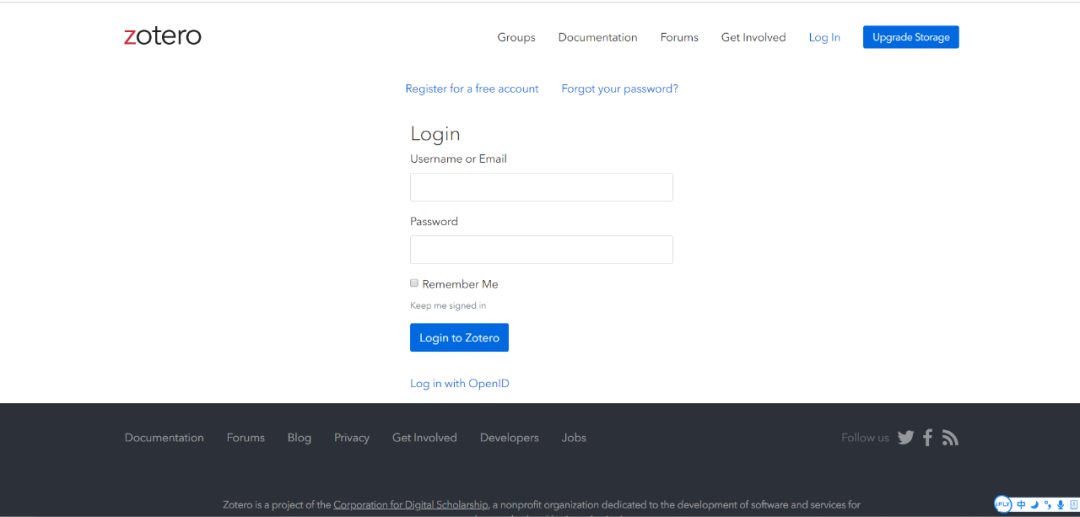Image resolution: width=1080 pixels, height=517 pixels.
Task: Click the Remember Me label text
Action: (x=460, y=284)
